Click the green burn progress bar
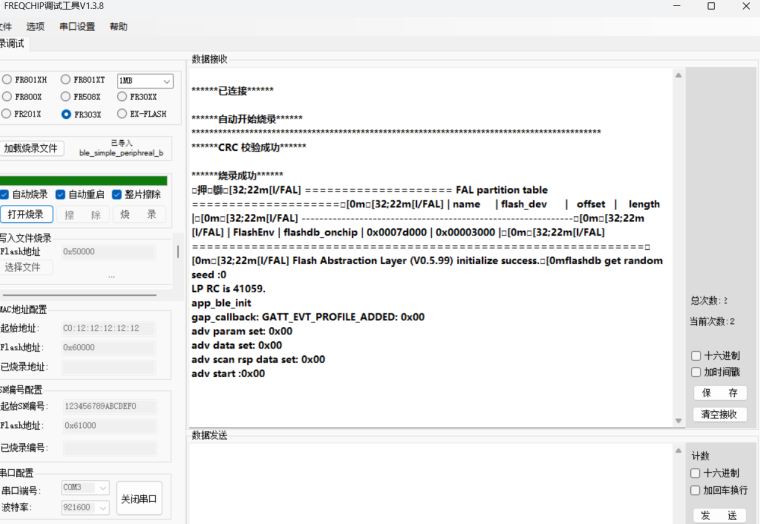This screenshot has height=524, width=760. click(x=84, y=180)
